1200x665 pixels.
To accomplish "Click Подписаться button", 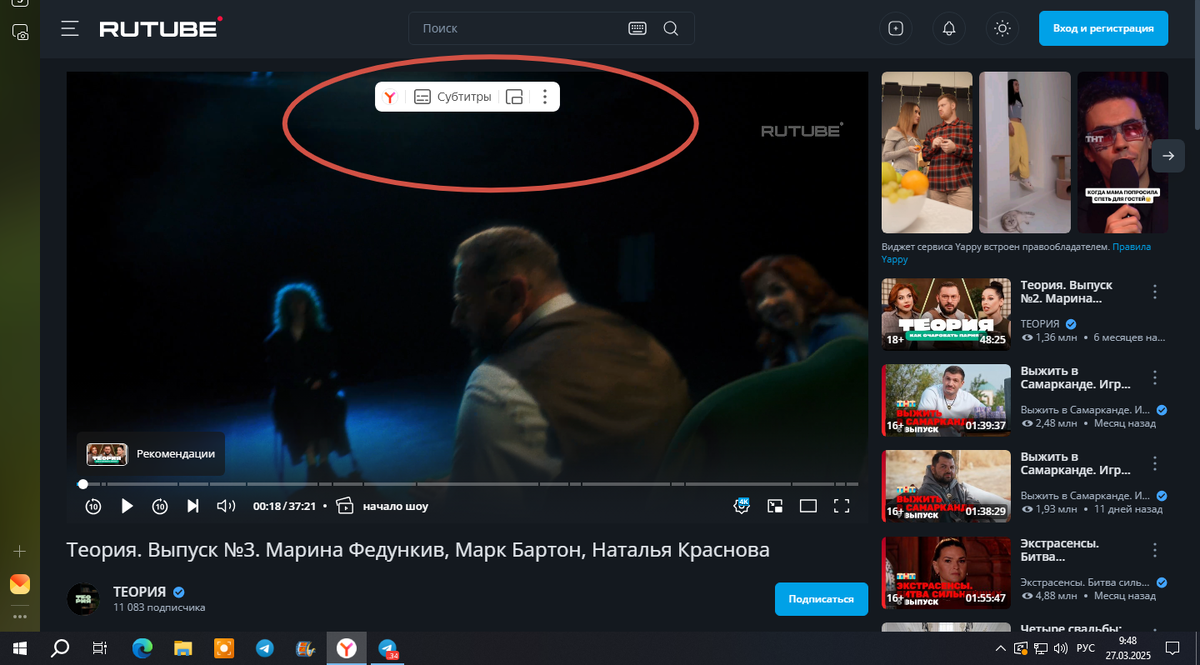I will pyautogui.click(x=821, y=599).
